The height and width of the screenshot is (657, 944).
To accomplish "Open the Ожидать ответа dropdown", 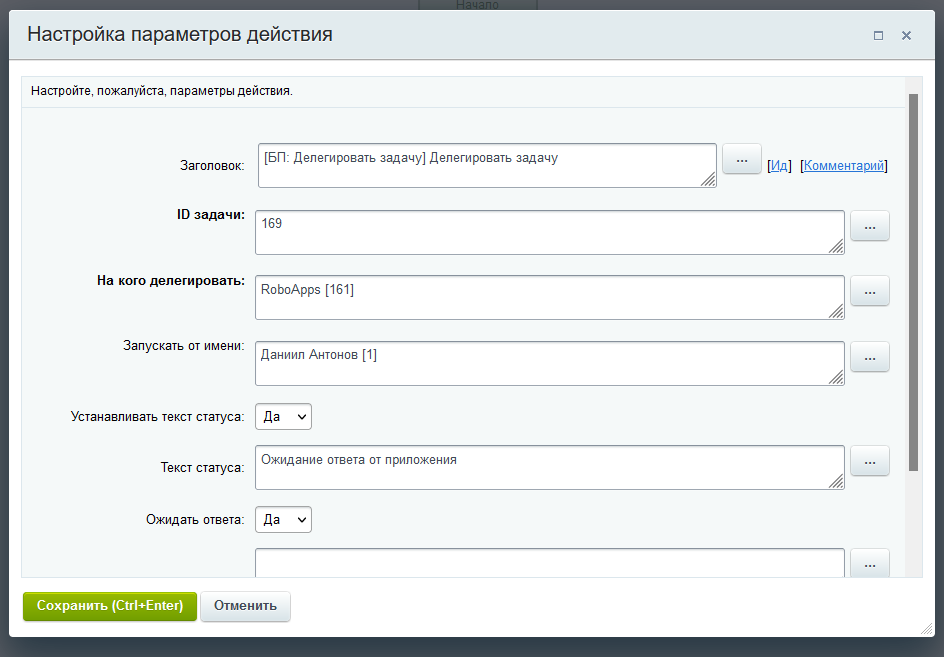I will [283, 520].
